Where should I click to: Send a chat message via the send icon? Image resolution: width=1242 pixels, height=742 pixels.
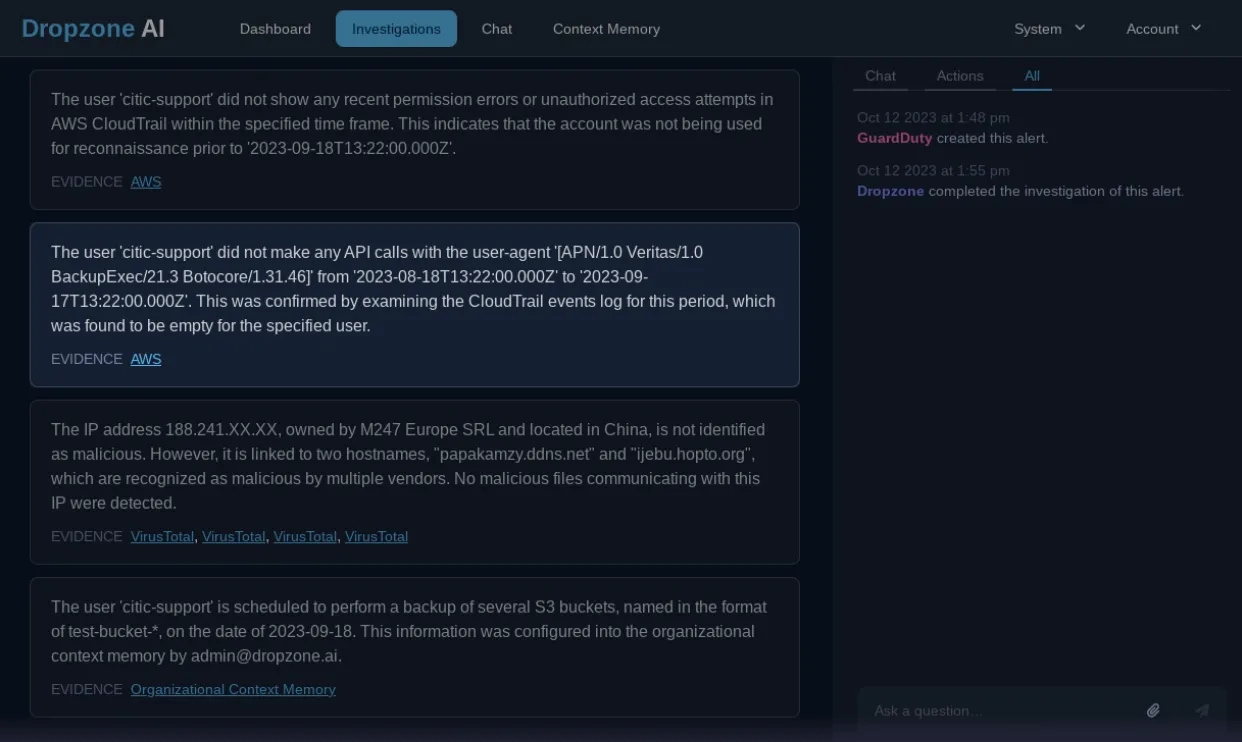[1200, 710]
